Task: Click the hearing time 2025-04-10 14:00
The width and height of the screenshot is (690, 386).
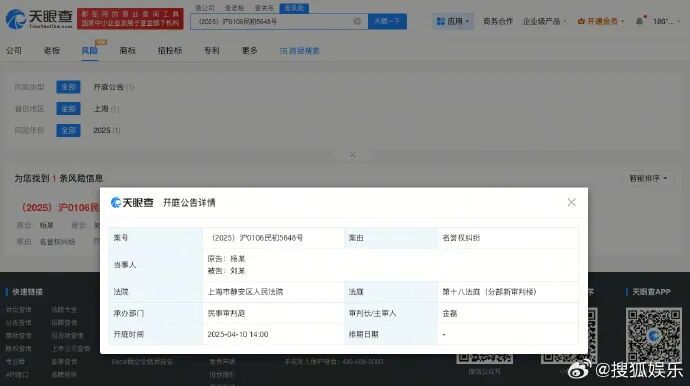Action: click(x=238, y=335)
